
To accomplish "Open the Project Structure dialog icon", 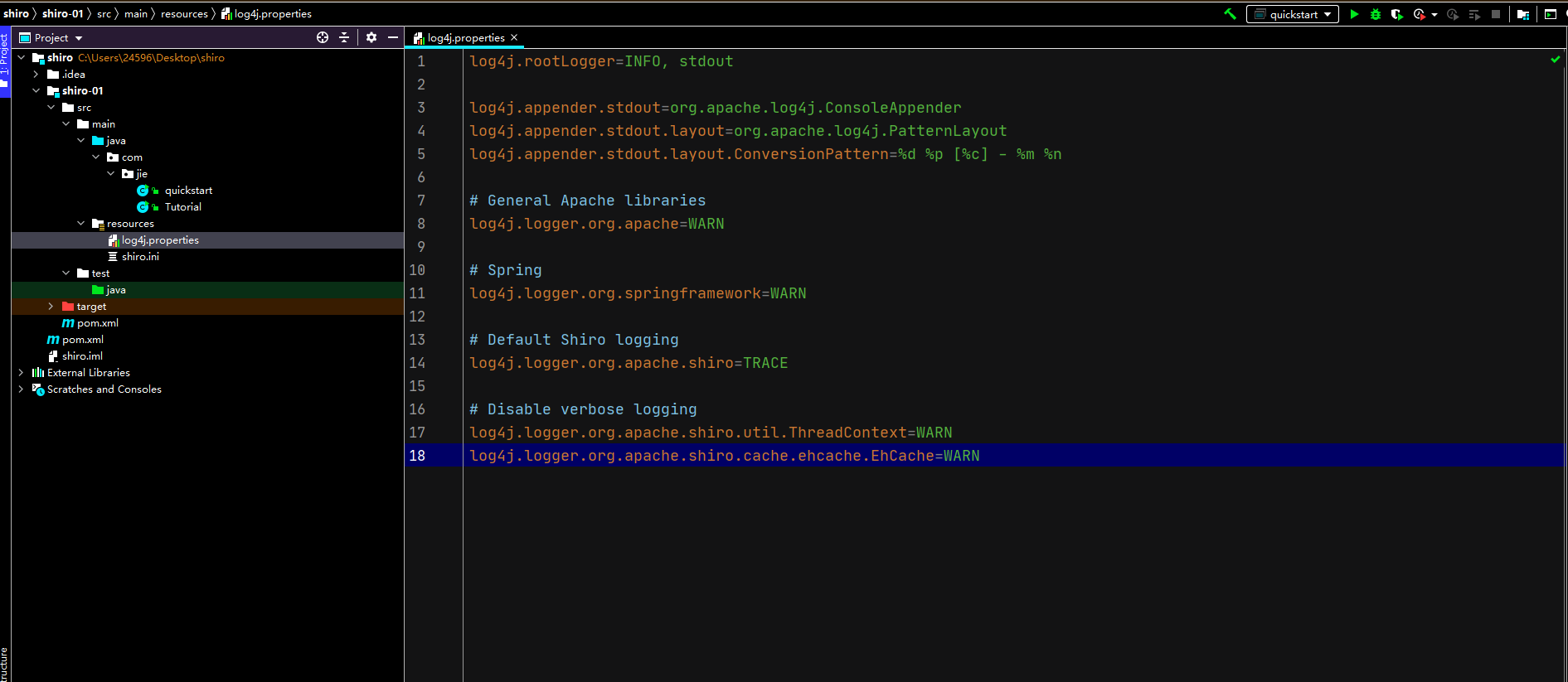I will pos(1523,14).
